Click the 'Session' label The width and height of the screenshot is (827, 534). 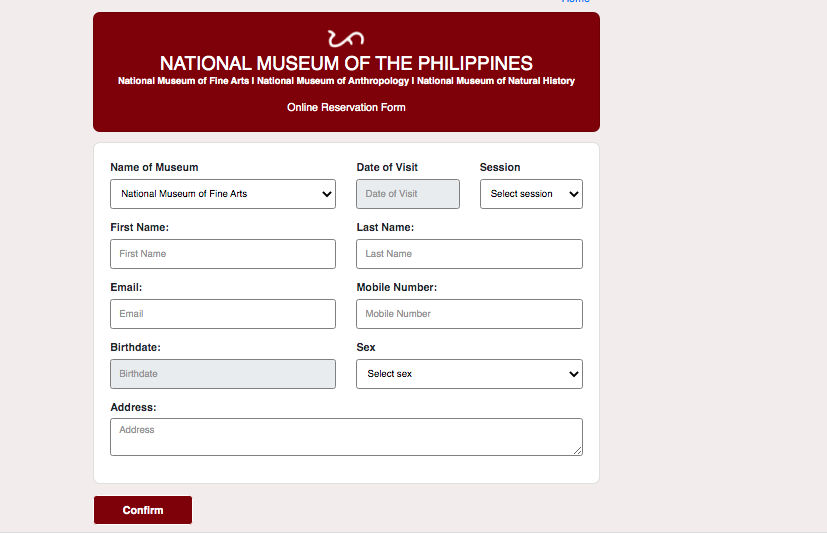pos(500,167)
